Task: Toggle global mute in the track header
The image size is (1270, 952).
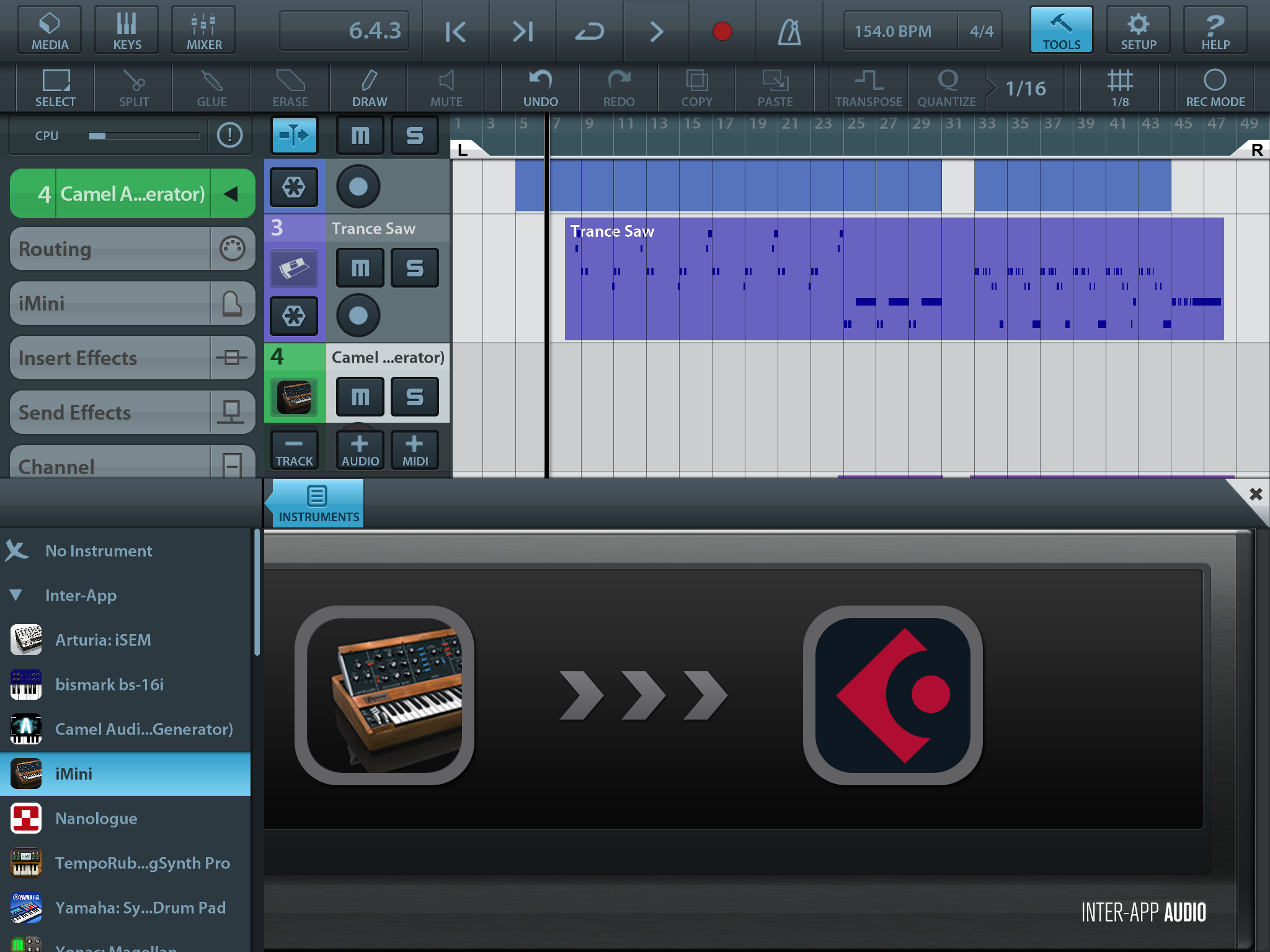Action: pos(360,135)
